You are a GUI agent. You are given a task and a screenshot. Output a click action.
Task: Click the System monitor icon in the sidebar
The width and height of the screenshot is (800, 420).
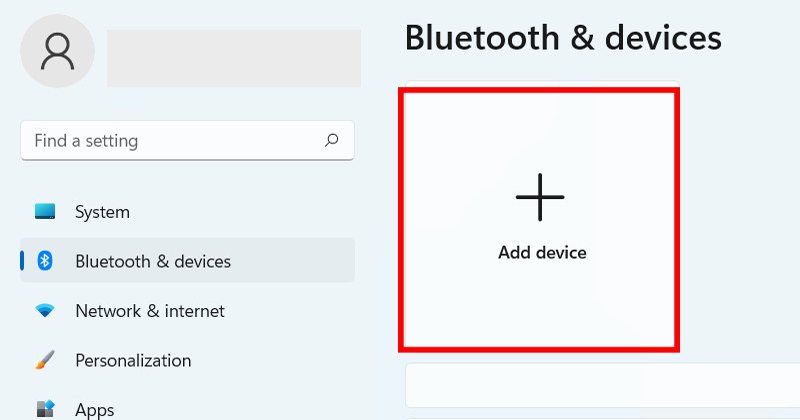45,212
